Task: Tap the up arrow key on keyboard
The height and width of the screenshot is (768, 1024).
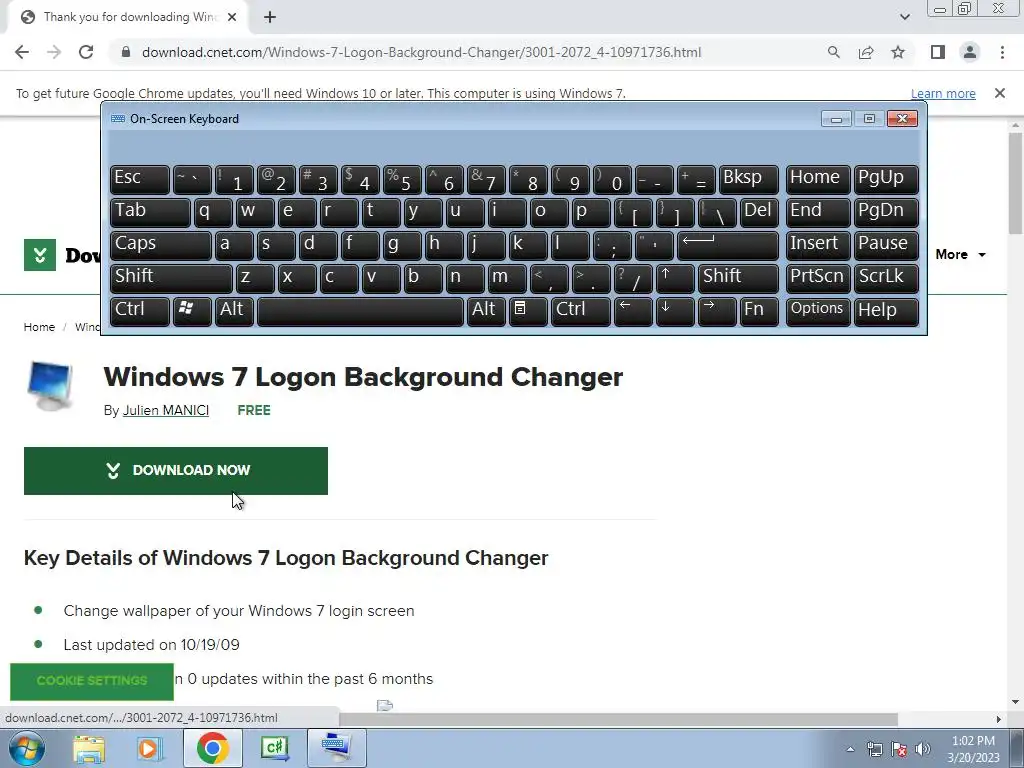Action: tap(675, 278)
